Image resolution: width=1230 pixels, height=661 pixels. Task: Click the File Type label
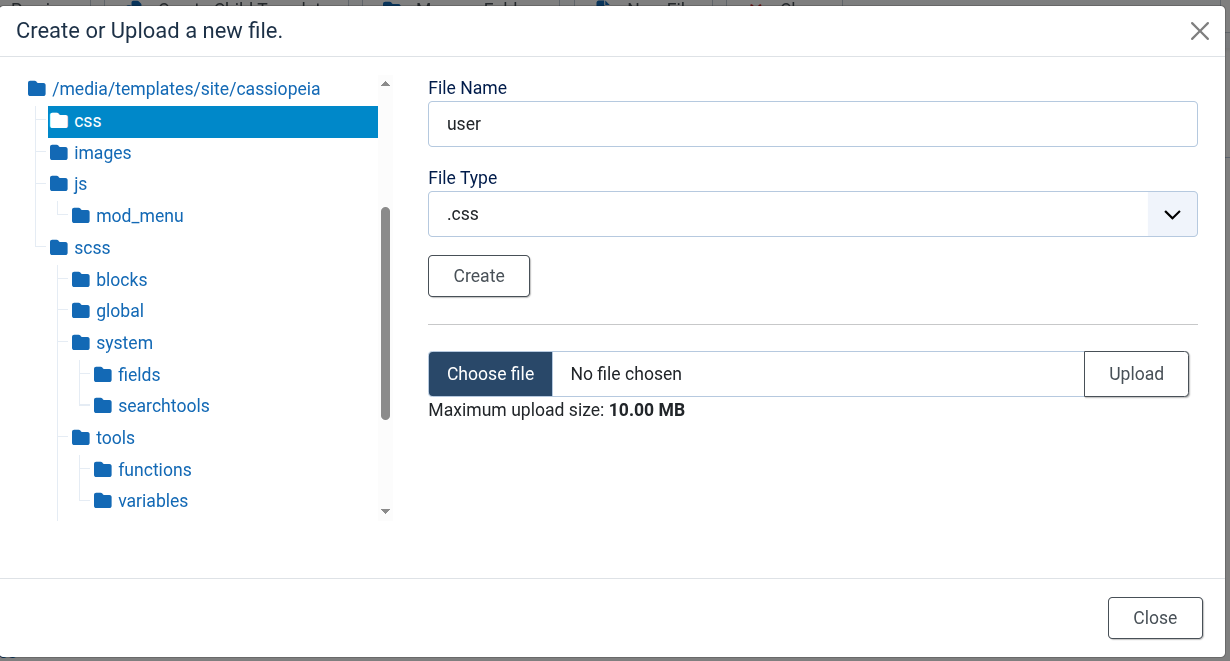(x=463, y=178)
